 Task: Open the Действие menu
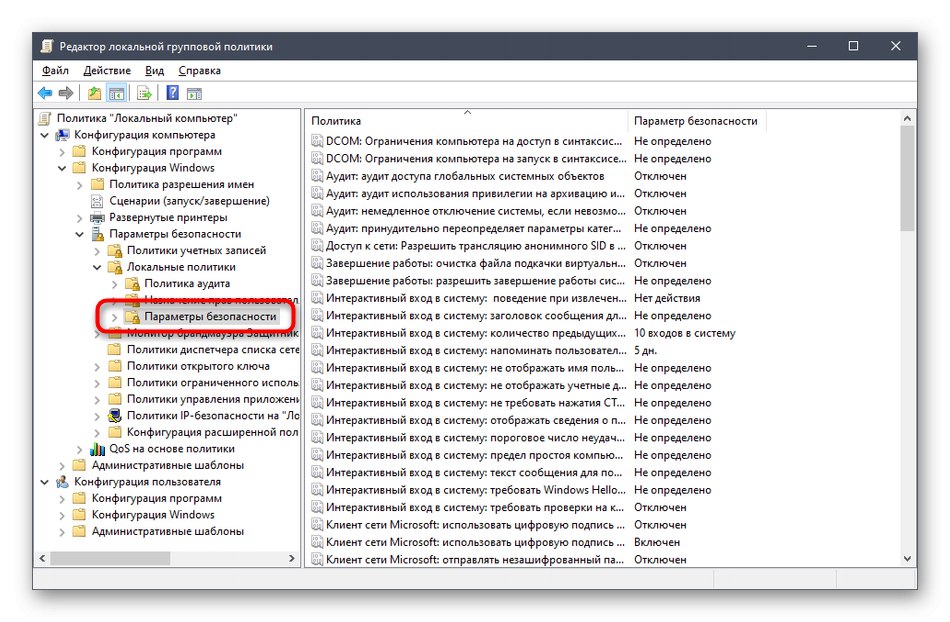[x=107, y=70]
